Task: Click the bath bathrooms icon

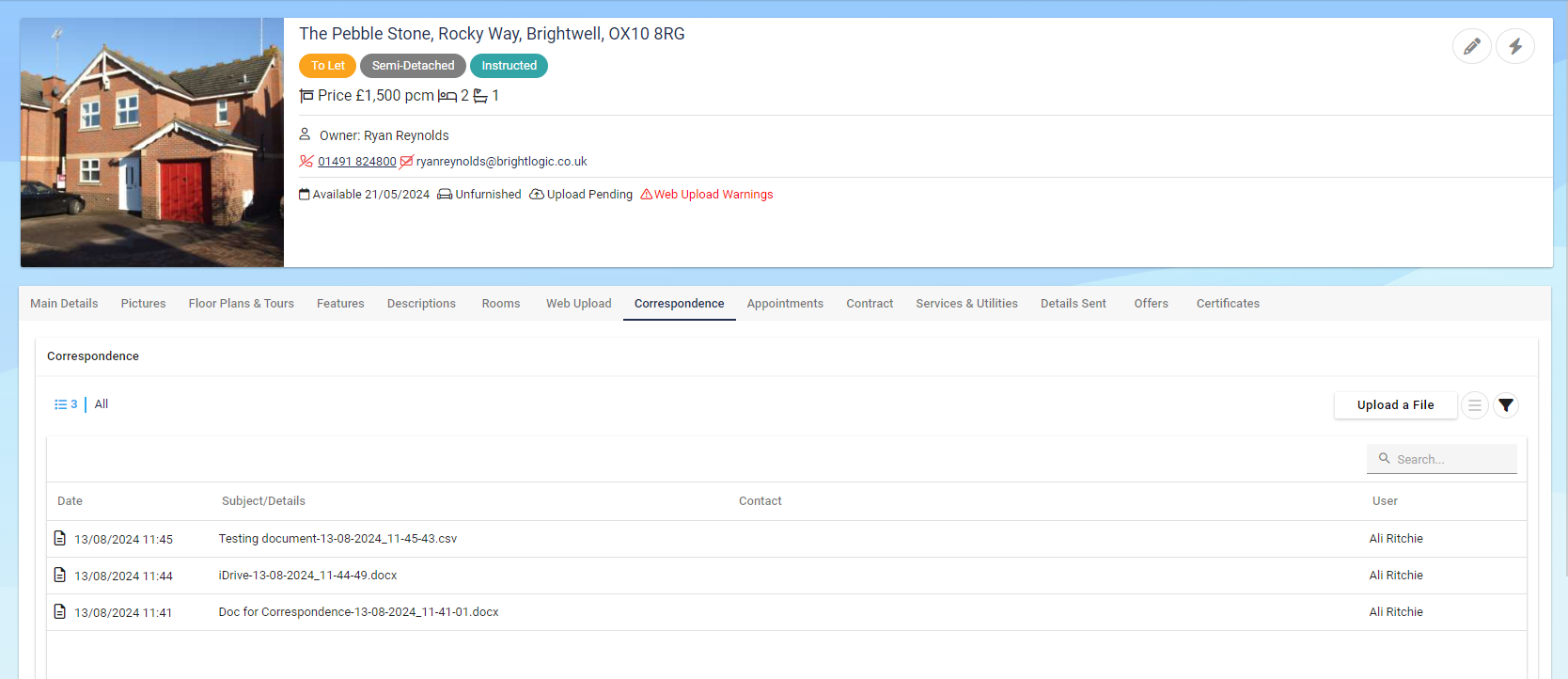Action: pyautogui.click(x=480, y=96)
